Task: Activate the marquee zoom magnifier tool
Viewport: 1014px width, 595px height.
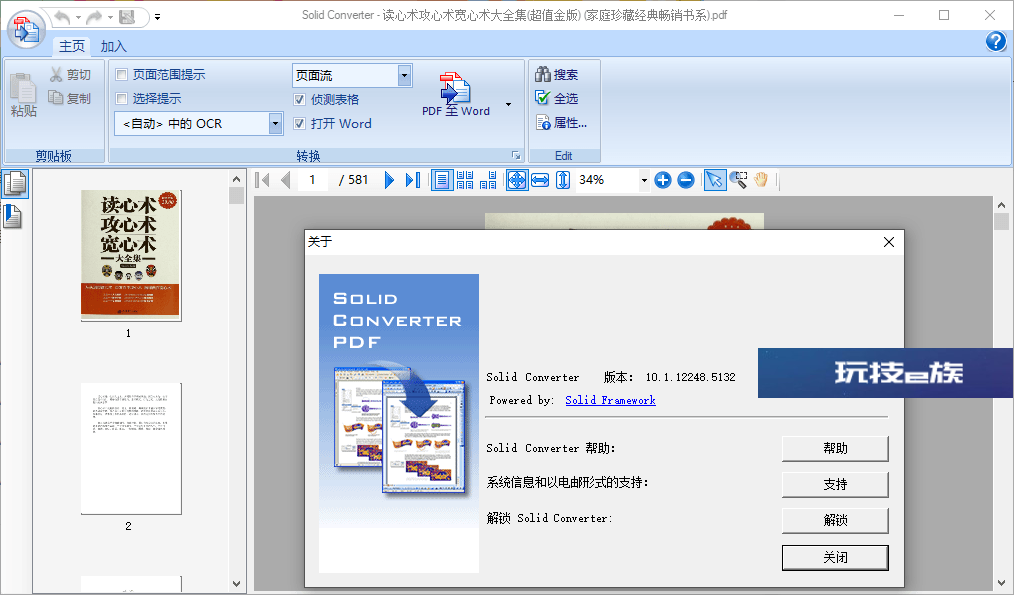Action: pyautogui.click(x=739, y=180)
